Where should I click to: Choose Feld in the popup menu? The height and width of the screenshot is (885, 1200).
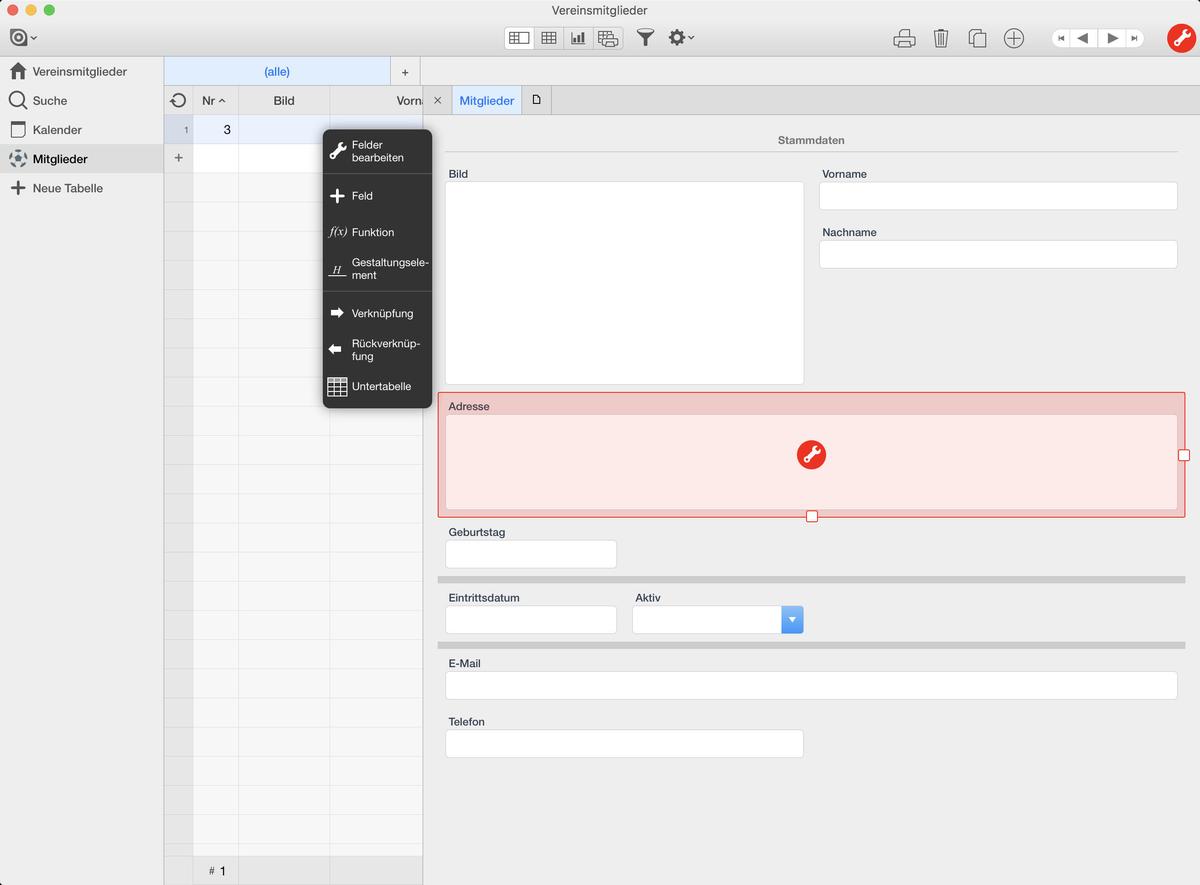(x=377, y=196)
